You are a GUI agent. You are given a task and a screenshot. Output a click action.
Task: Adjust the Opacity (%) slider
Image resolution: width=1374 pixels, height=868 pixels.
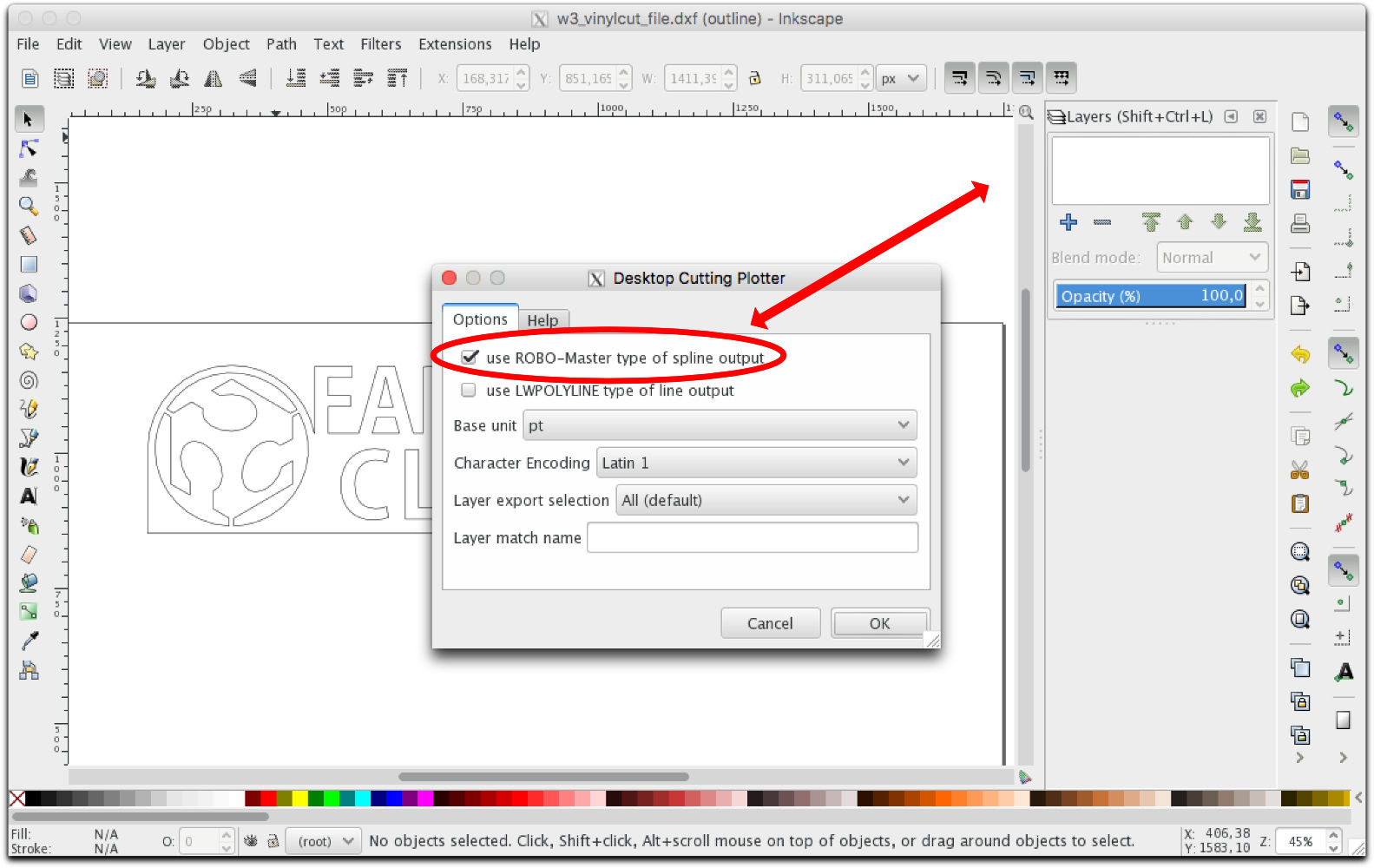coord(1151,296)
